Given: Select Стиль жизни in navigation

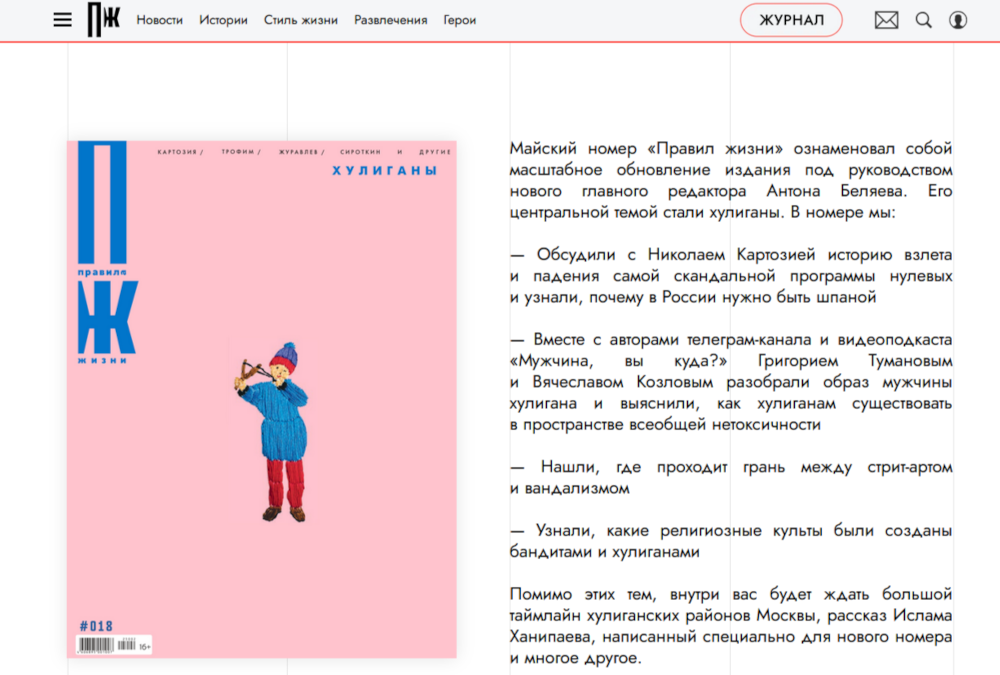Looking at the screenshot, I should click(x=301, y=20).
